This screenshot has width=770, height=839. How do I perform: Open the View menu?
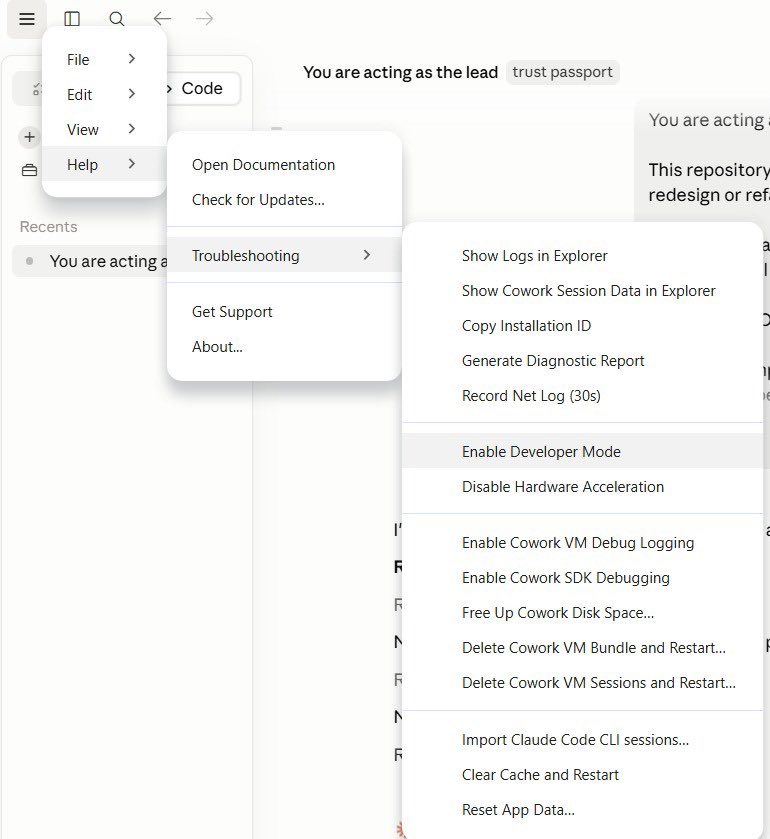[104, 129]
